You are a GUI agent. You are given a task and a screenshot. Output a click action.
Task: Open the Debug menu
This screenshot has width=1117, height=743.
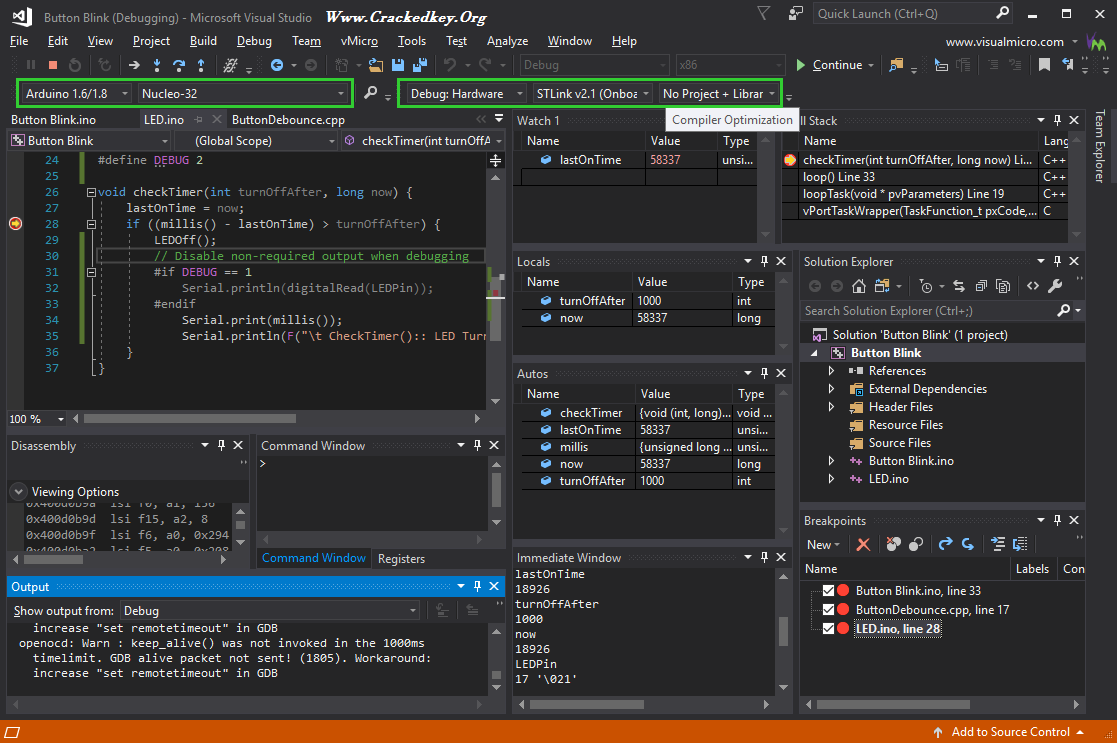point(254,41)
